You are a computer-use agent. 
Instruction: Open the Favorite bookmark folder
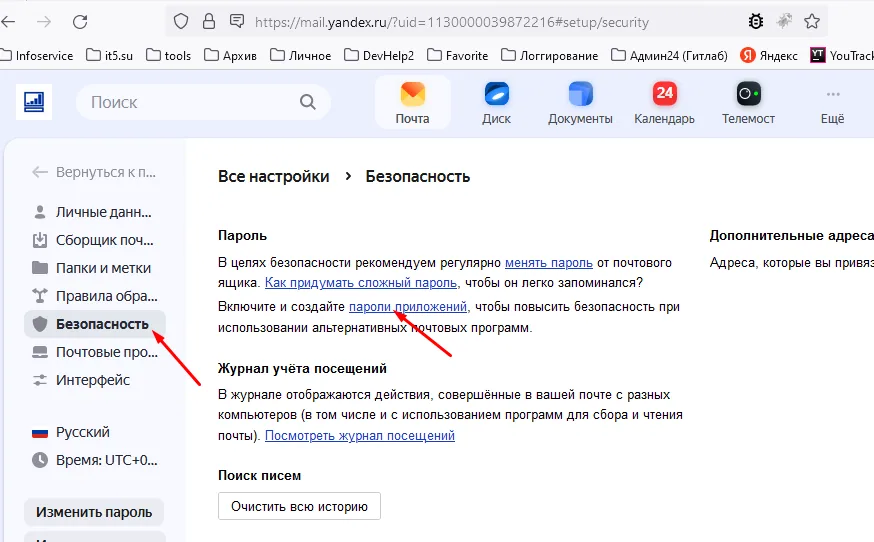click(x=458, y=55)
